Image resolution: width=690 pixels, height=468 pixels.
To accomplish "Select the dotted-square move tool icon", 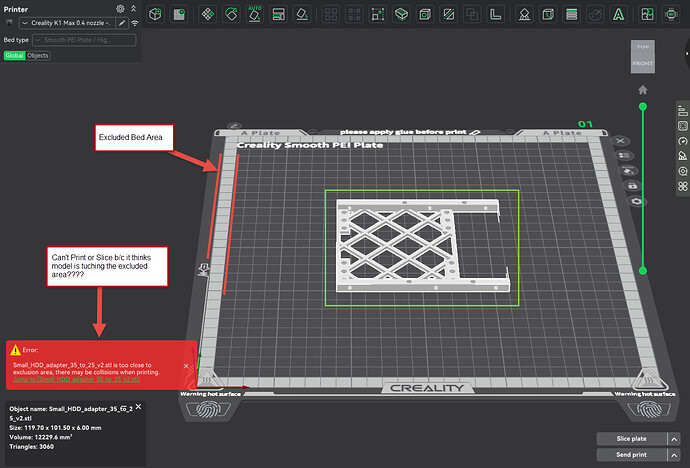I will 378,14.
